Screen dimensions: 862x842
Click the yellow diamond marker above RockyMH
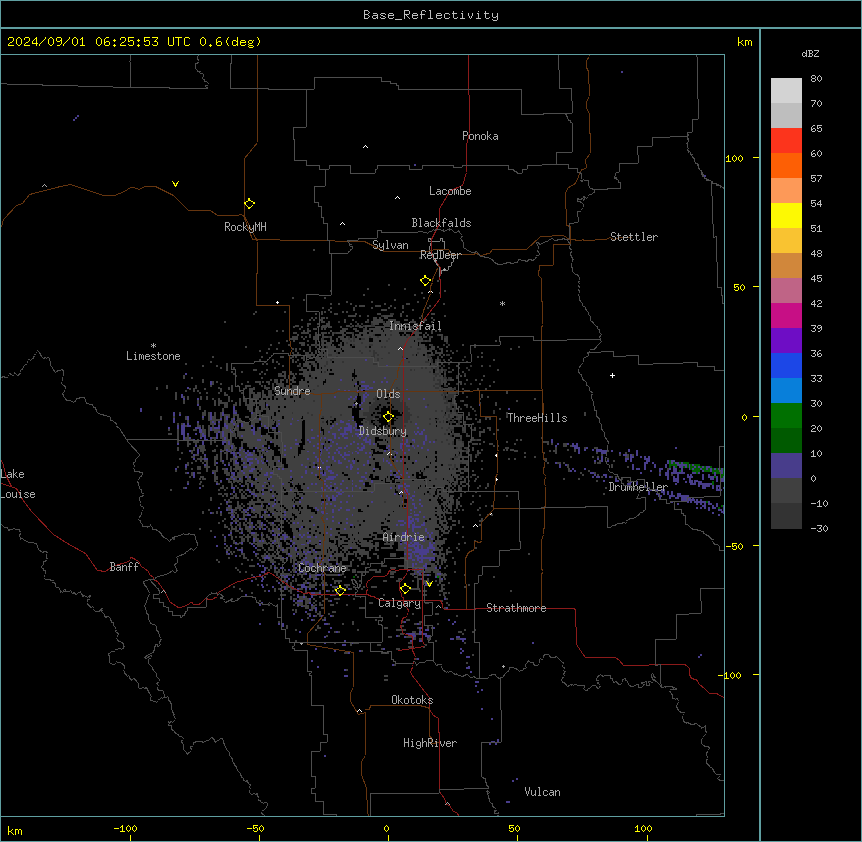click(250, 204)
